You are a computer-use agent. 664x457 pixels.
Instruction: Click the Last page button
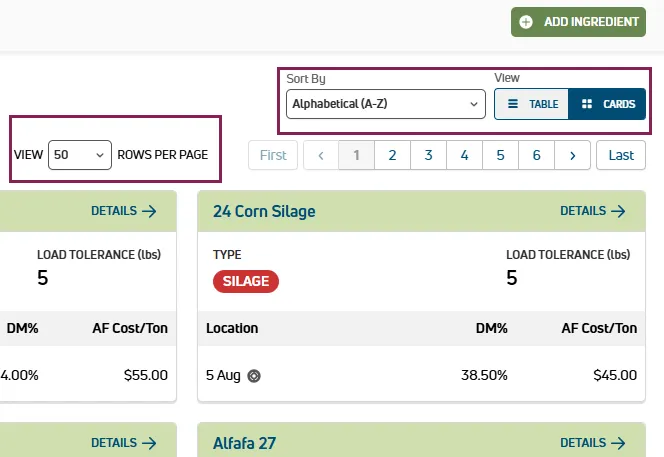tap(621, 155)
